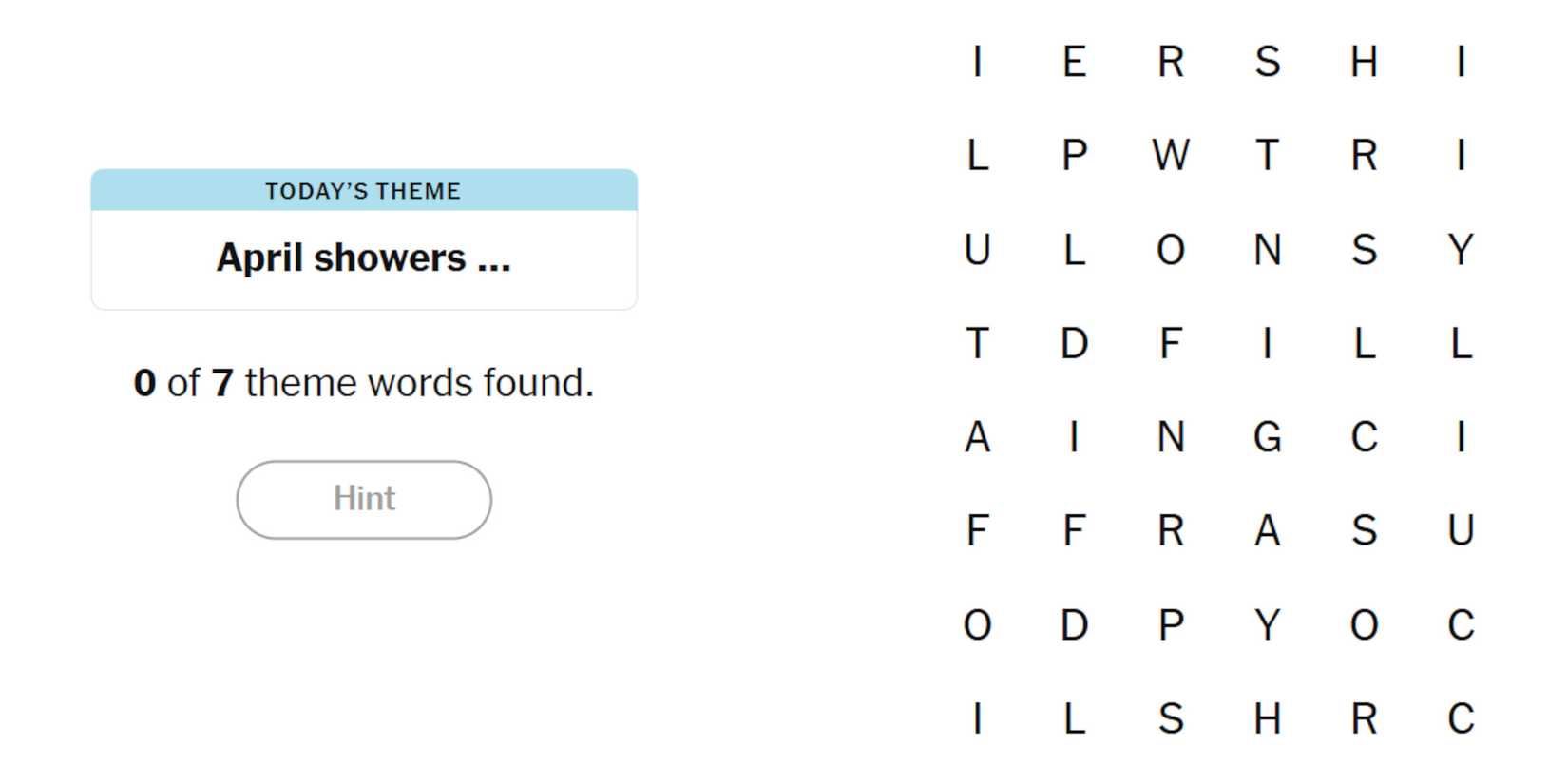Click the D between T and F
The image size is (1568, 784).
point(1074,344)
